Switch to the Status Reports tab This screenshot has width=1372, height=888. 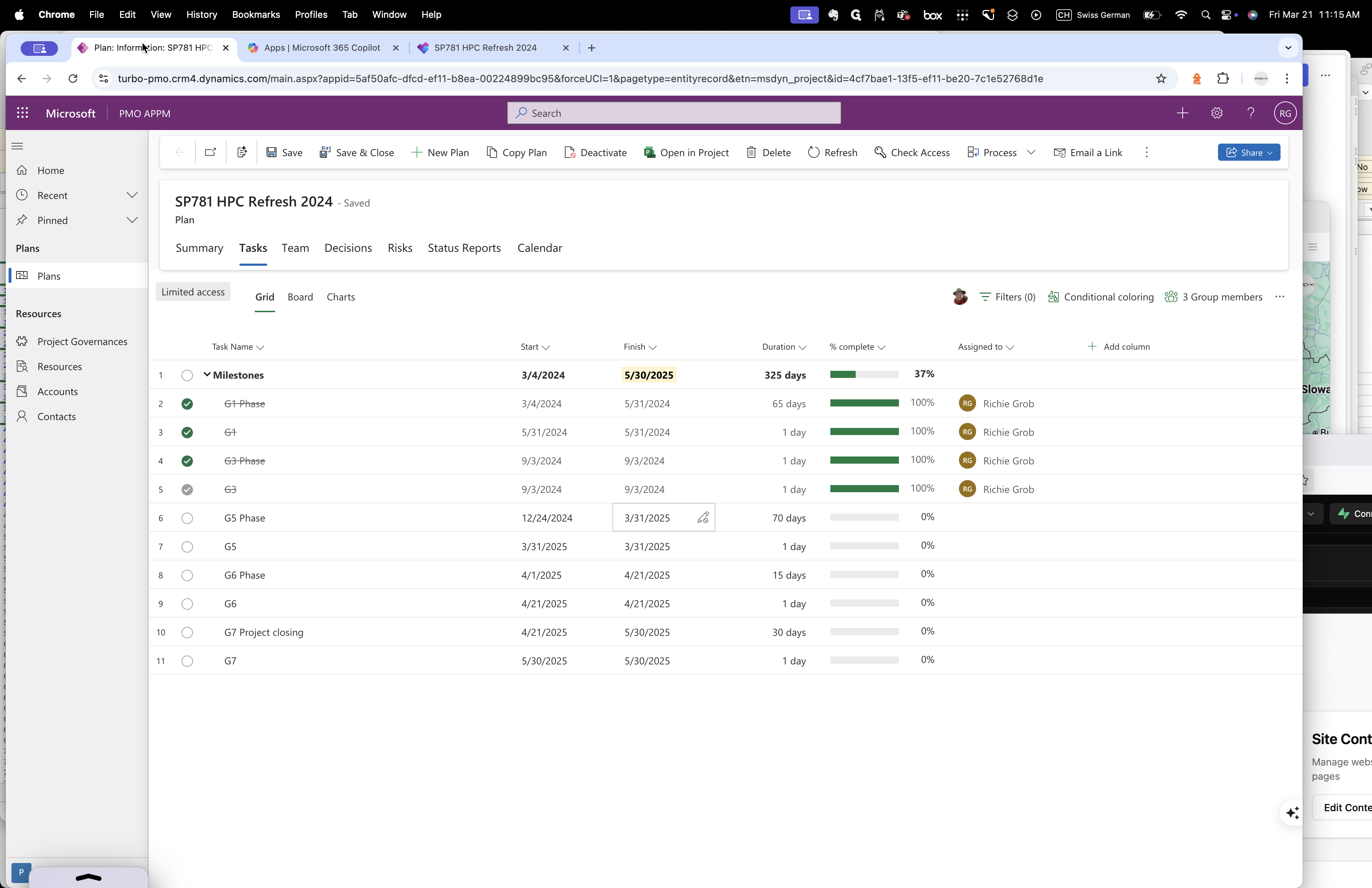pyautogui.click(x=464, y=248)
